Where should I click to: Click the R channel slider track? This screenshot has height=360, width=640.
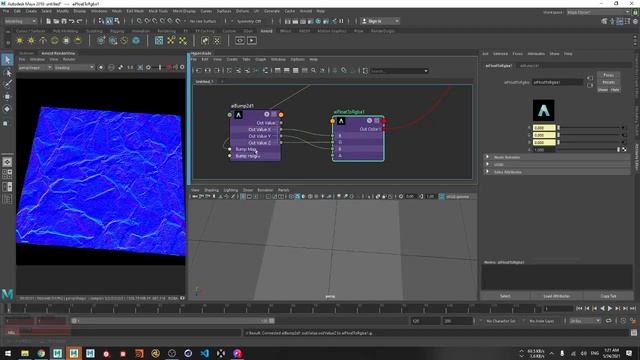(x=589, y=128)
